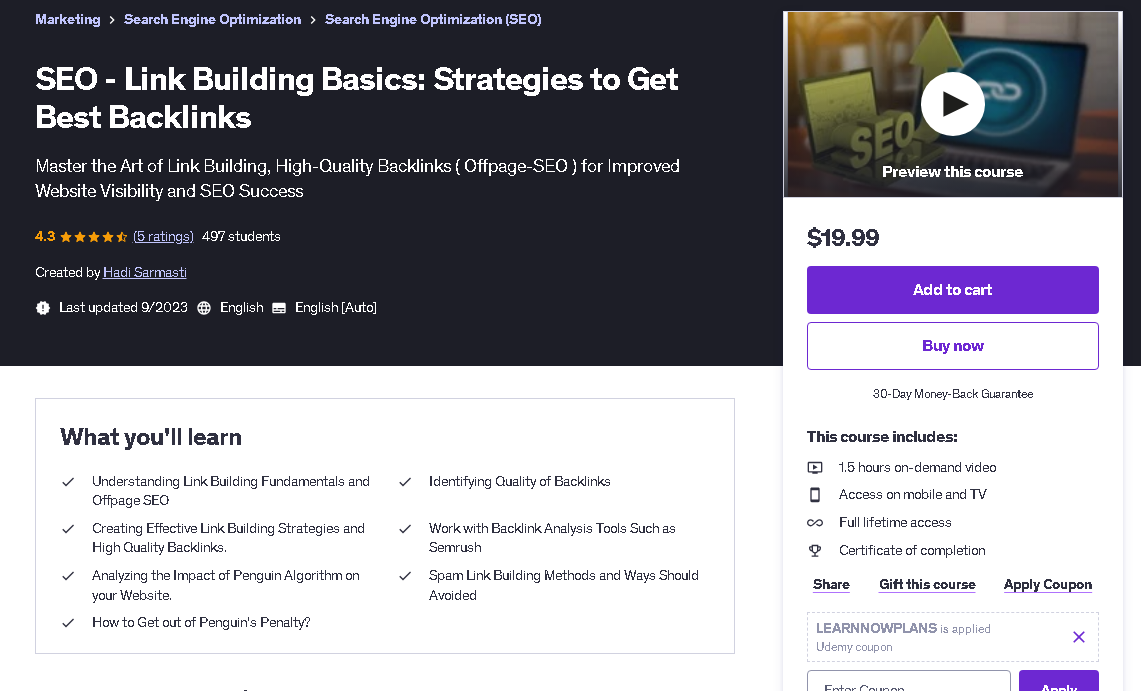Image resolution: width=1141 pixels, height=691 pixels.
Task: Click the closed captions icon
Action: 279,308
